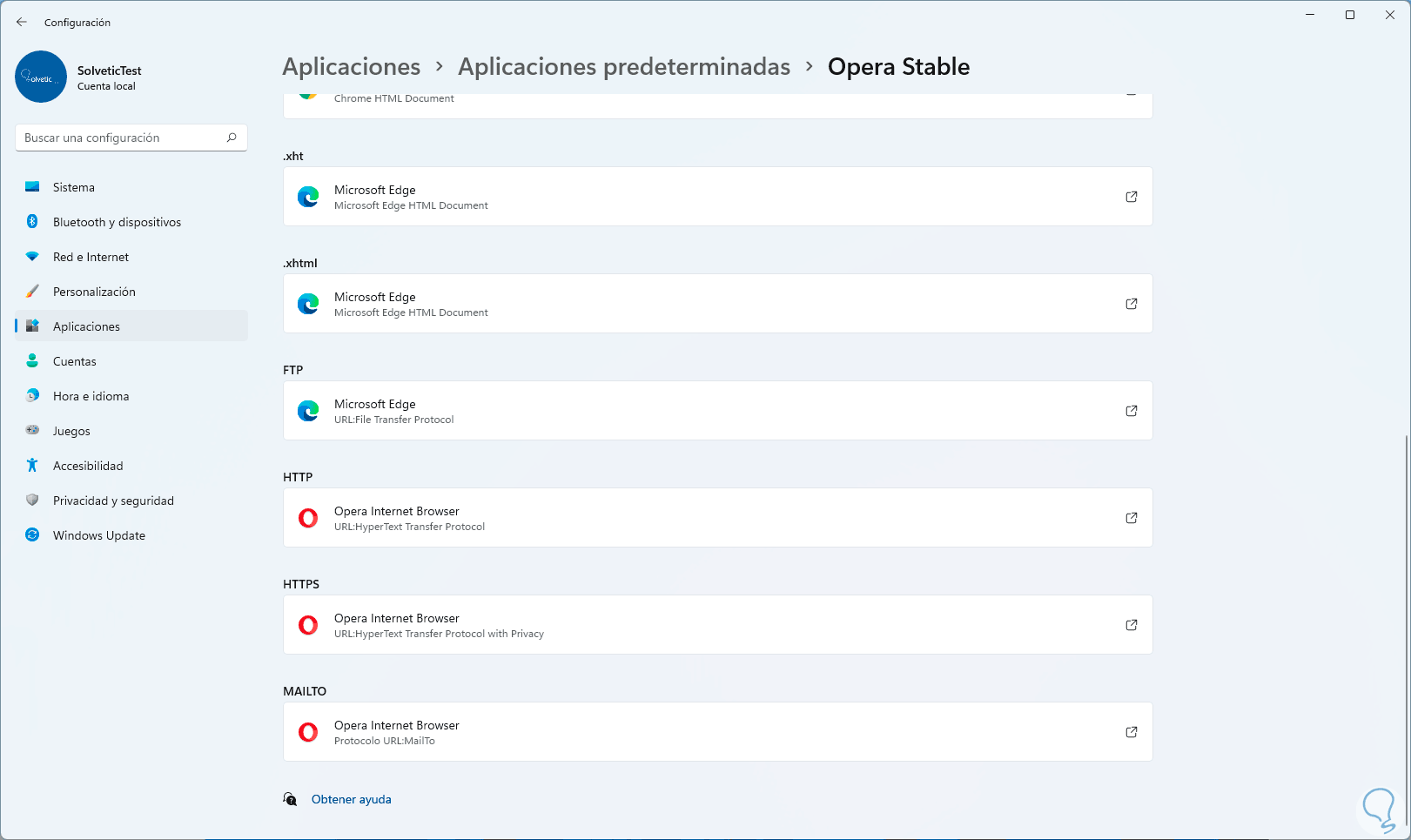
Task: Click Aplicaciones breadcrumb link
Action: click(352, 67)
